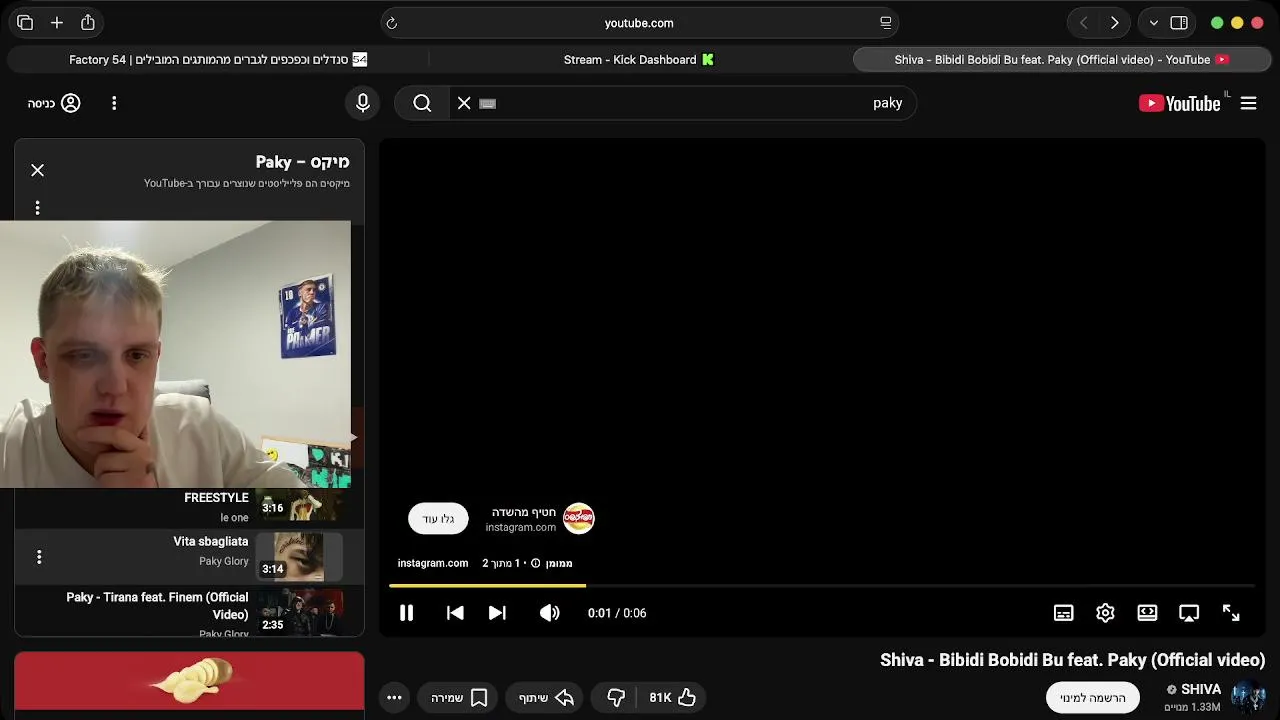Screen dimensions: 1280x720
Task: Reload the page in address bar
Action: click(x=392, y=23)
